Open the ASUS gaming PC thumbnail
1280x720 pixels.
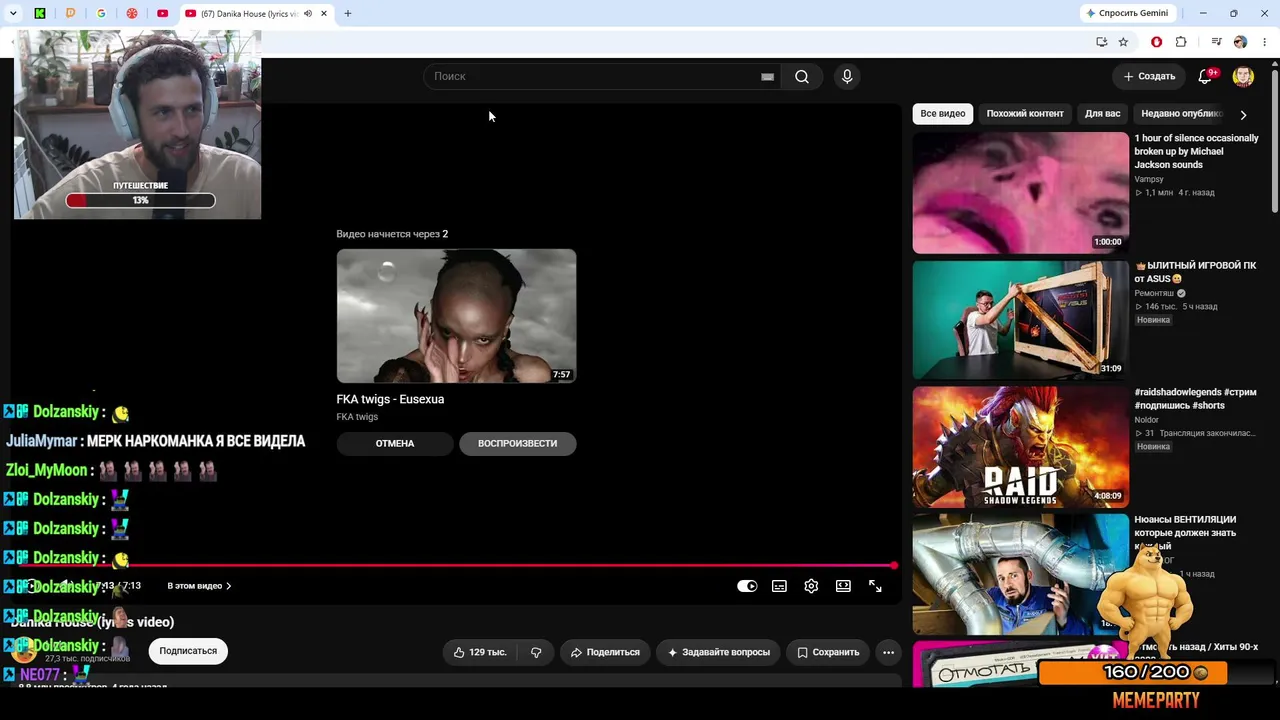(1020, 320)
